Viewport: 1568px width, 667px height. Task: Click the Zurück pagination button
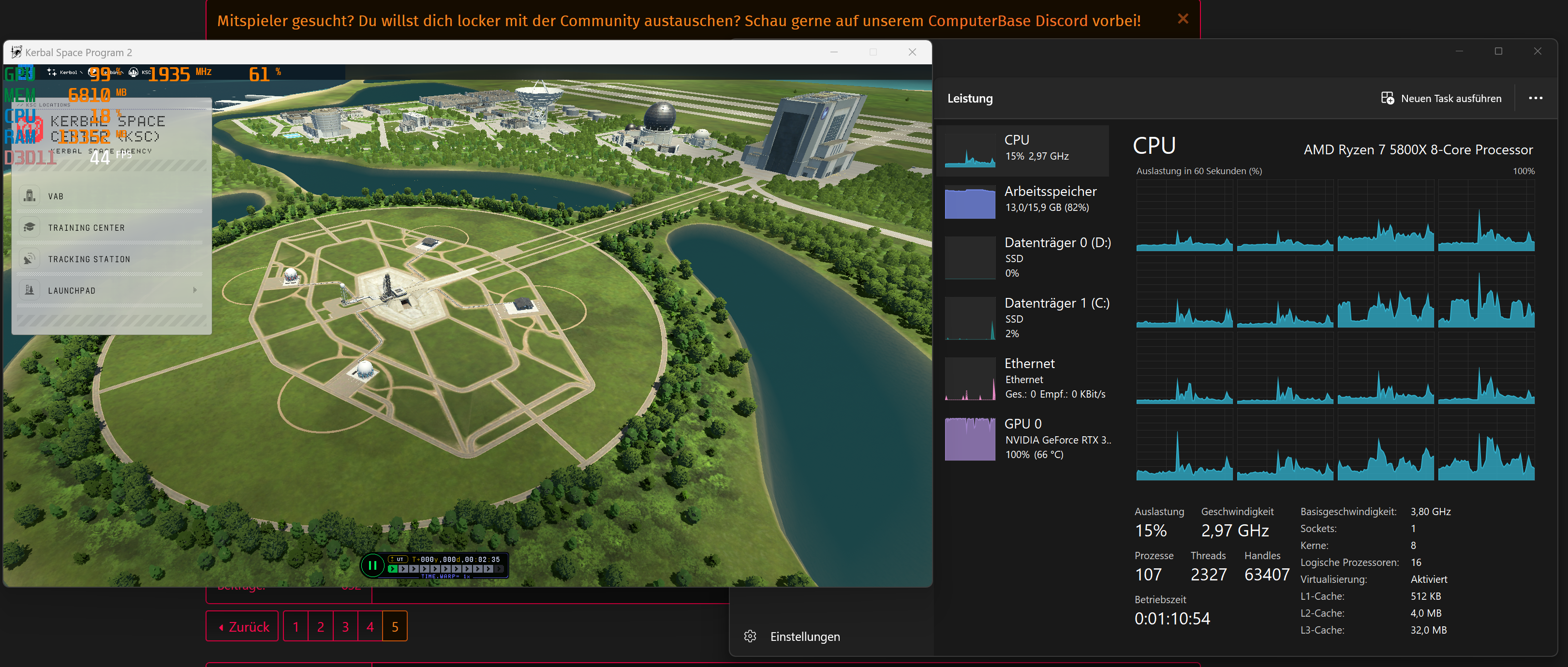[242, 626]
